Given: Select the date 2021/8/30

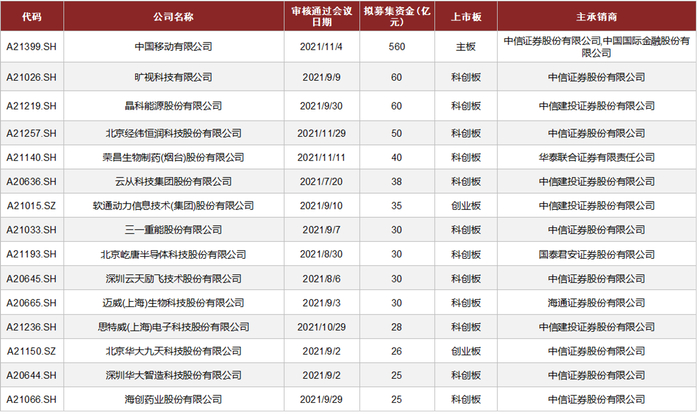Looking at the screenshot, I should pos(321,254).
